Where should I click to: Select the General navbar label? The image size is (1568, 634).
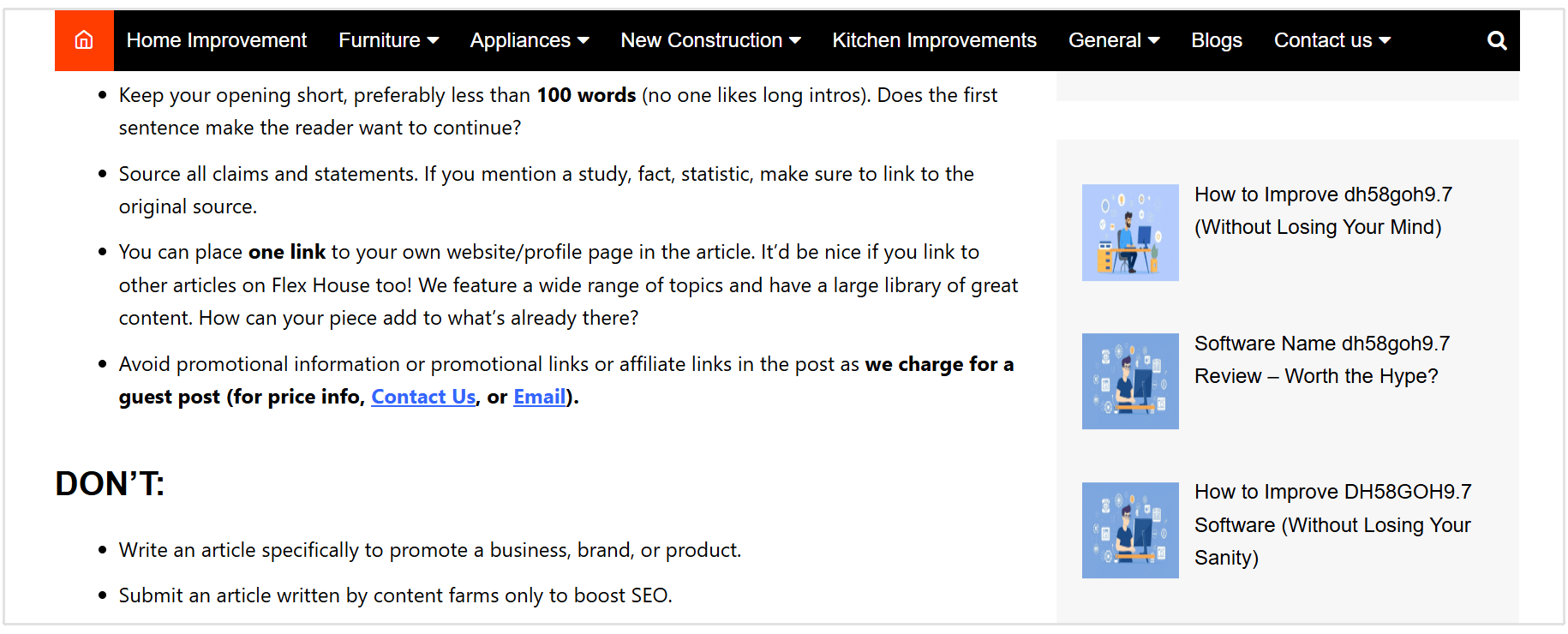pyautogui.click(x=1104, y=39)
